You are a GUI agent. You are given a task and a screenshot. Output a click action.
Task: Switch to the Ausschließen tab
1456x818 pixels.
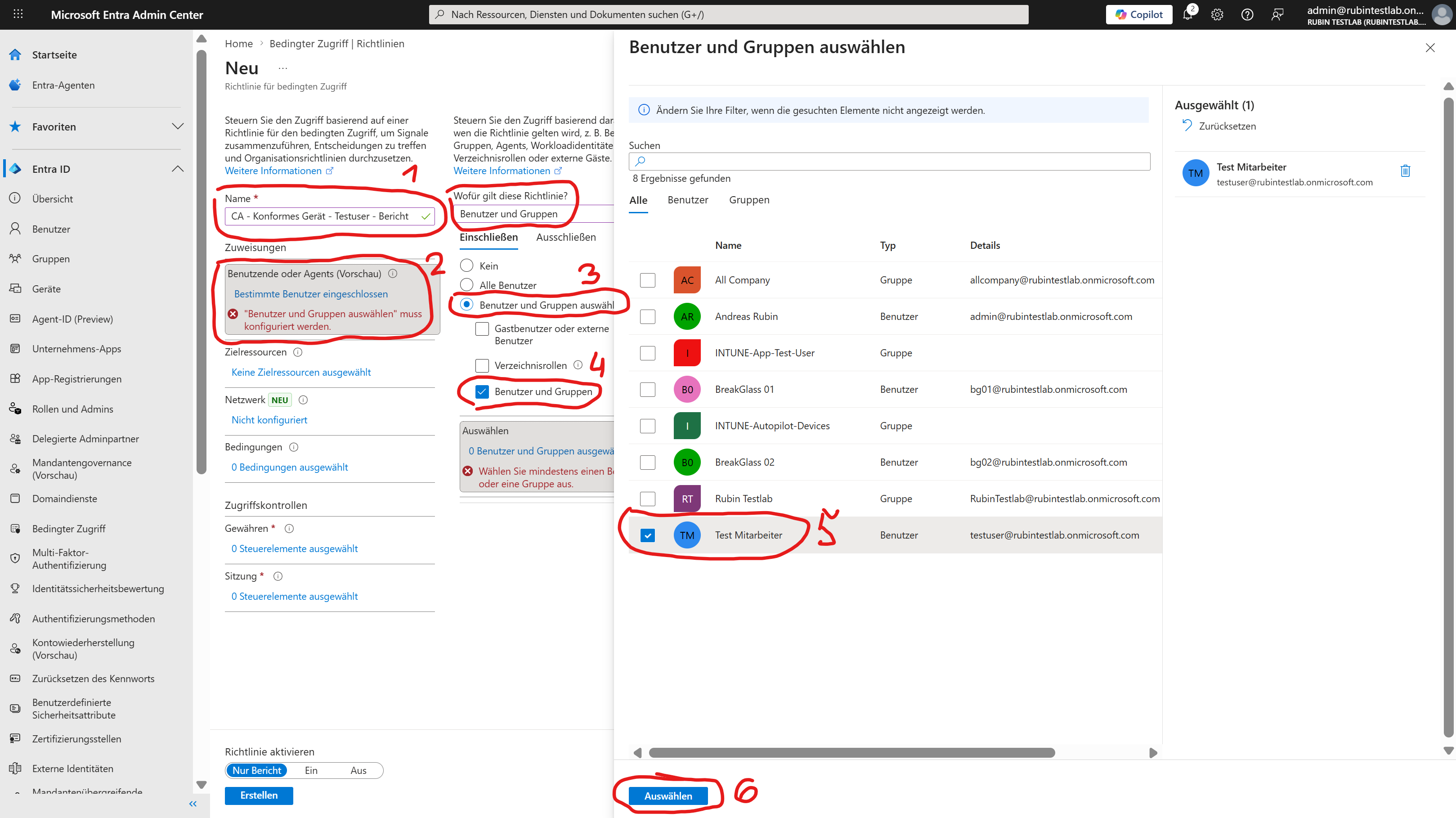coord(566,238)
